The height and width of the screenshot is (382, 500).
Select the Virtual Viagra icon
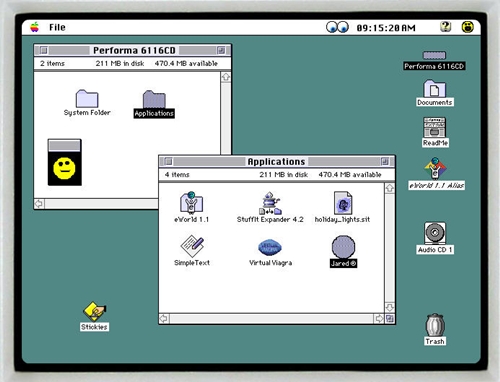[x=270, y=247]
